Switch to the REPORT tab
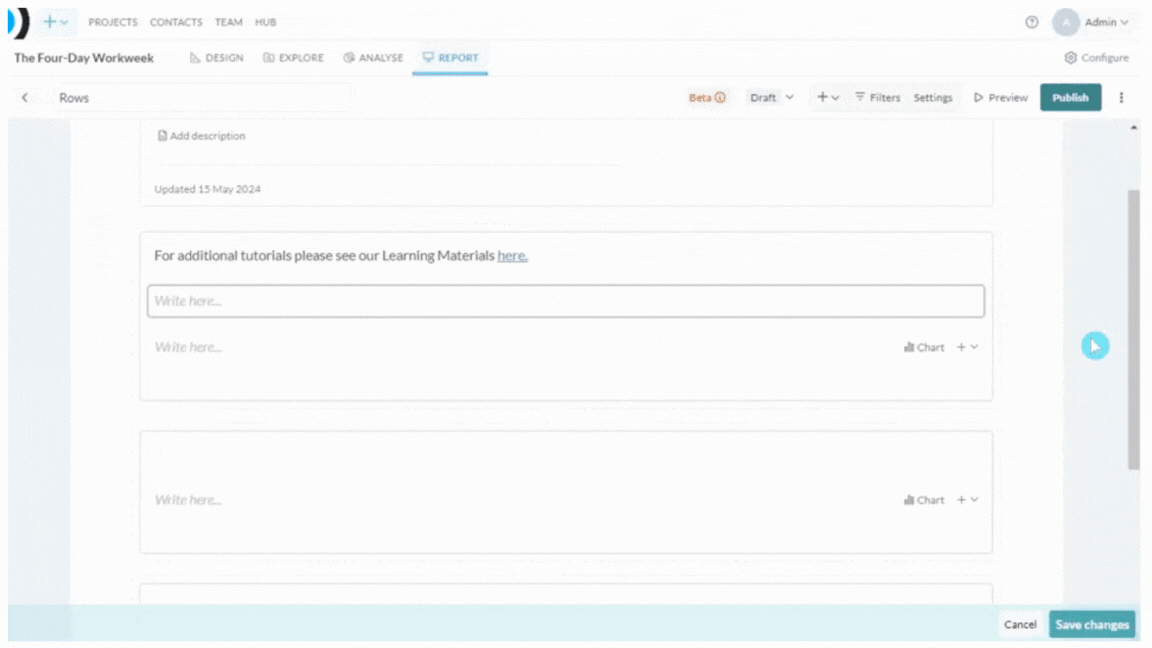Screen dimensions: 1152x648 pyautogui.click(x=450, y=57)
